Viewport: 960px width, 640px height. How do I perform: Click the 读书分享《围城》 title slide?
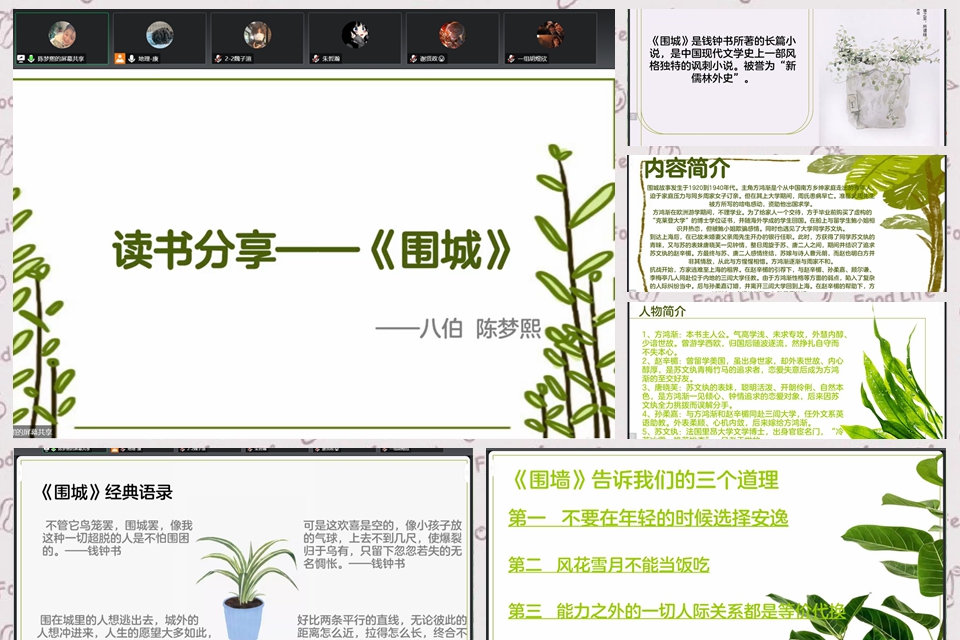(313, 254)
